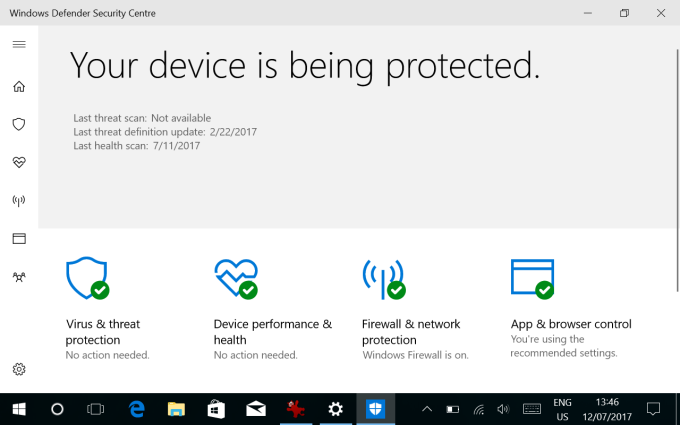The image size is (680, 425).
Task: Open the Windows Start menu
Action: tap(19, 409)
